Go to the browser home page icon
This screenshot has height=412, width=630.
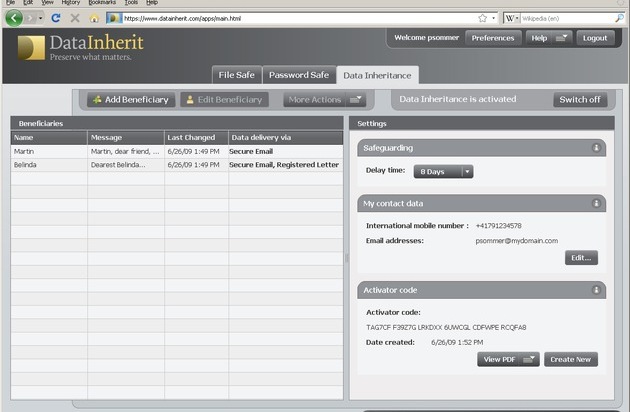[94, 18]
